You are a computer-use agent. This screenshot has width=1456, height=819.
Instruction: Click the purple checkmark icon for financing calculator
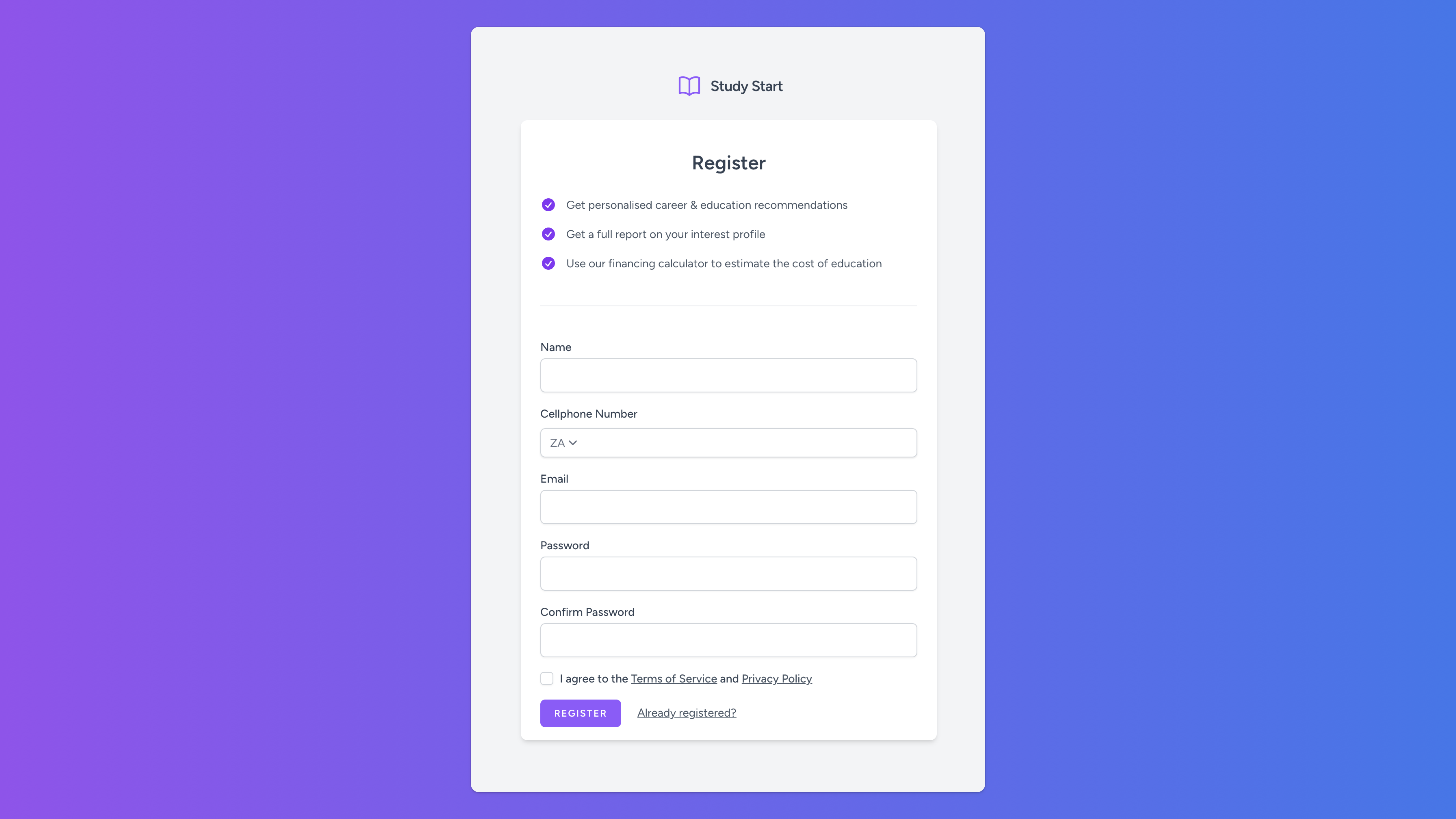[x=548, y=263]
